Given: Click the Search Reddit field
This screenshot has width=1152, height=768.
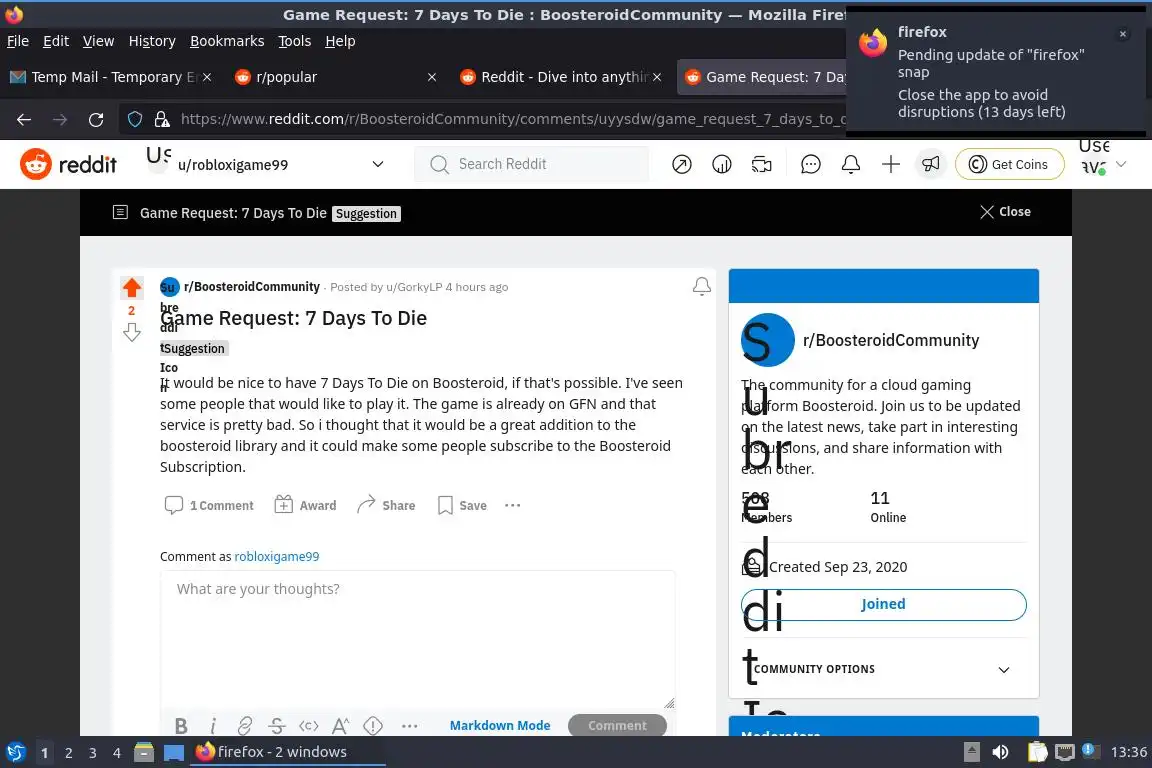Looking at the screenshot, I should click(x=532, y=164).
